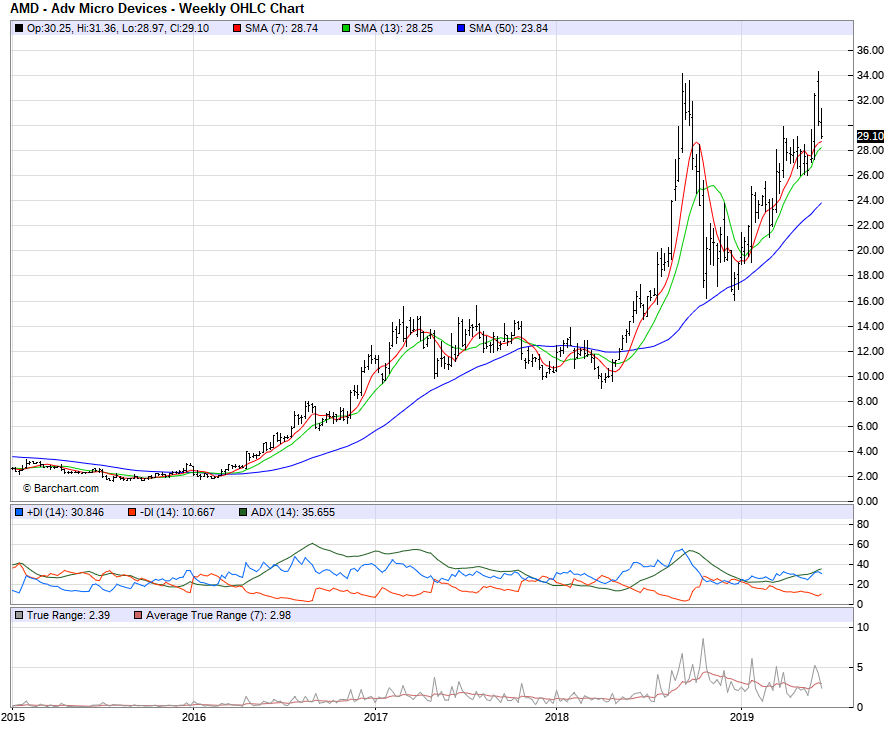Click the blue SMA (50) legend swatch
This screenshot has height=748, width=895.
(461, 28)
